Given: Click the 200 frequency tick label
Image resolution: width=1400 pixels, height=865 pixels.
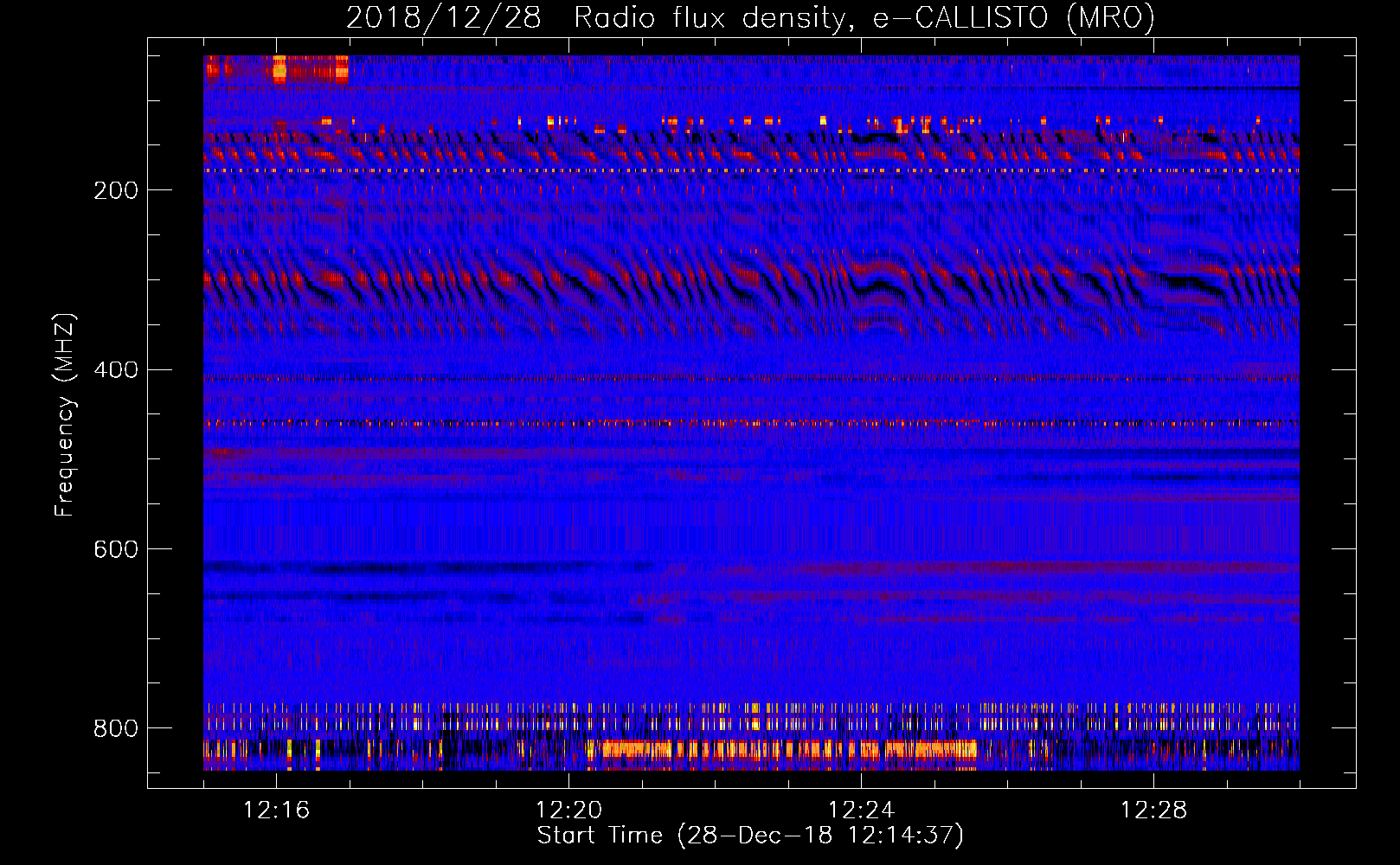Looking at the screenshot, I should click(116, 190).
